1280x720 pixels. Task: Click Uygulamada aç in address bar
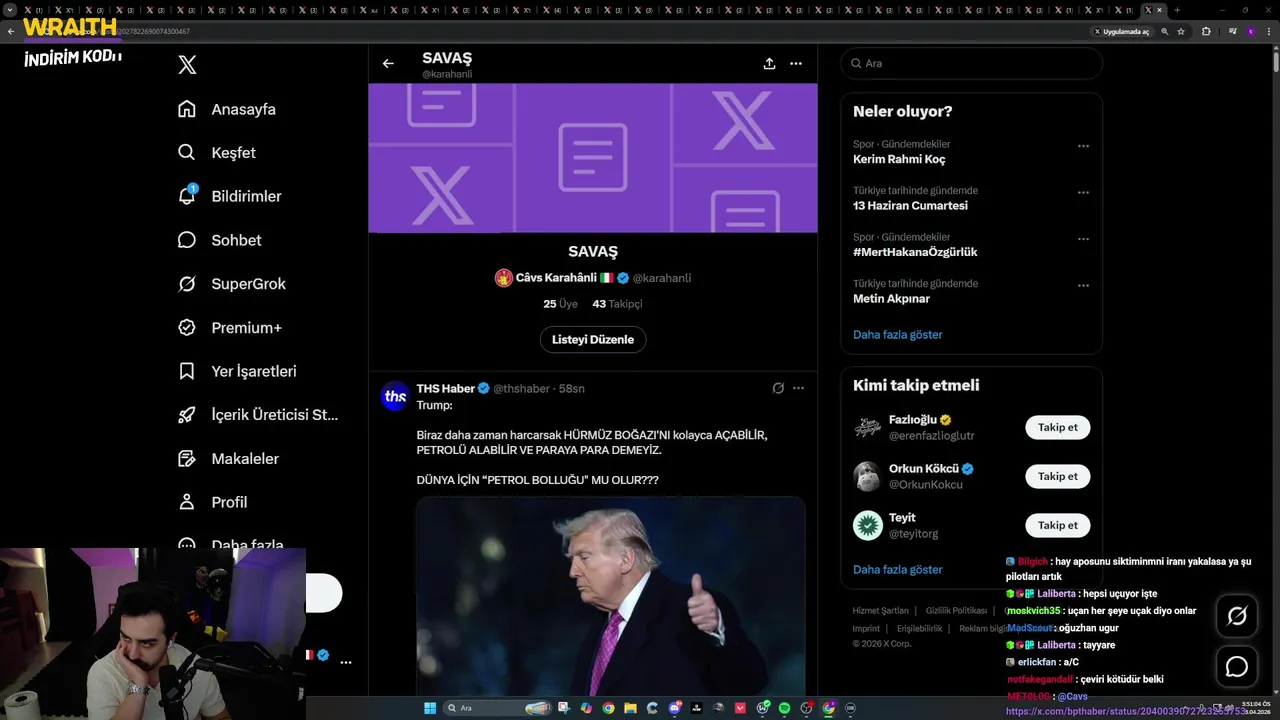[x=1122, y=32]
